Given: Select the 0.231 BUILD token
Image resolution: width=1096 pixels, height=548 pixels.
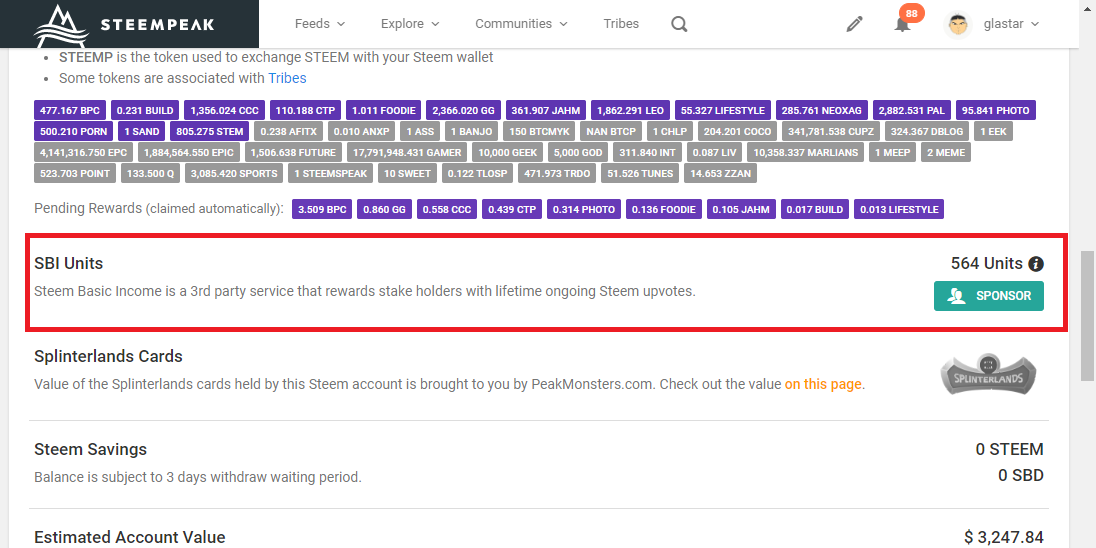Looking at the screenshot, I should 145,110.
